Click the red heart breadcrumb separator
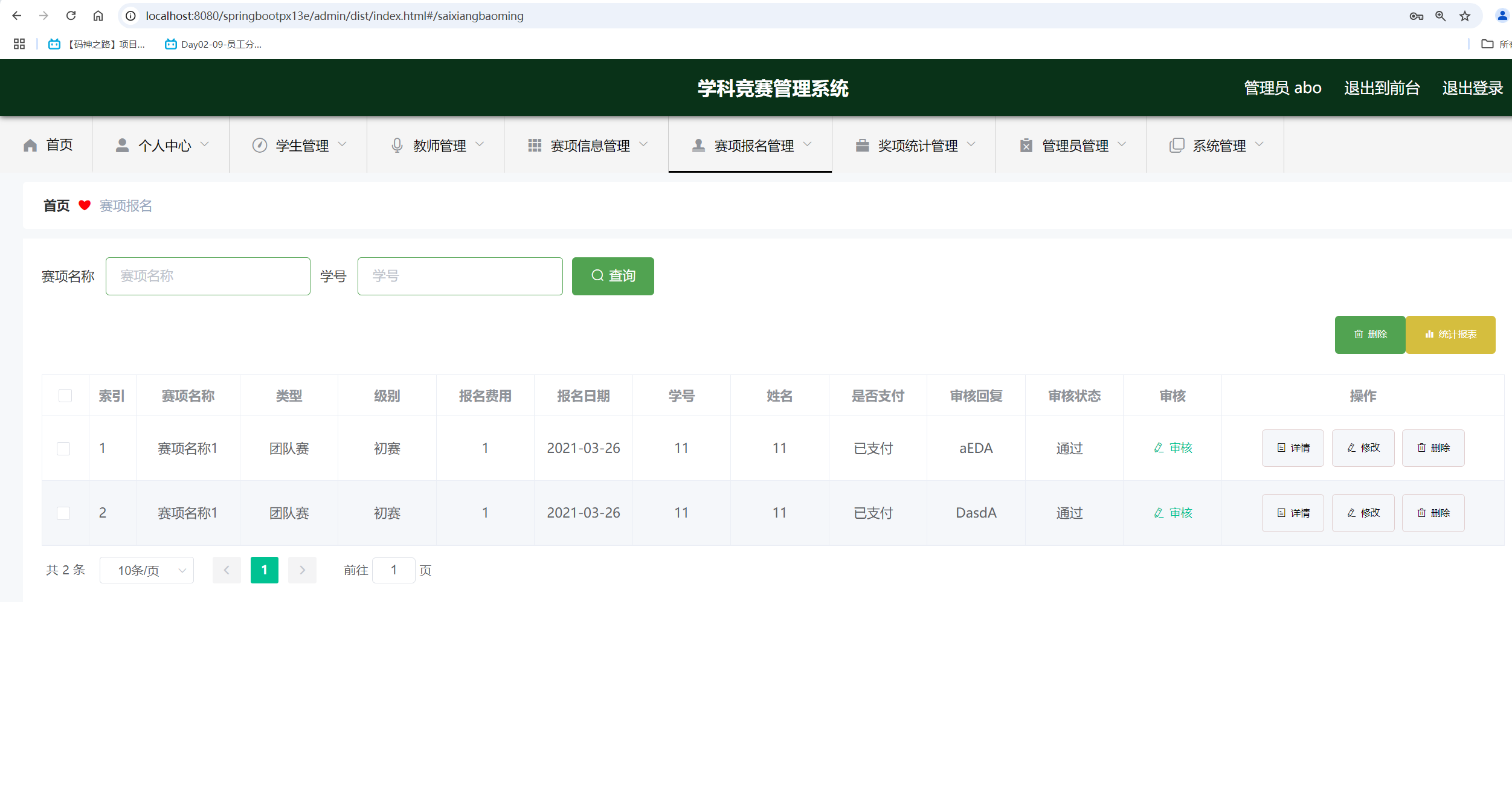This screenshot has height=796, width=1512. tap(85, 205)
